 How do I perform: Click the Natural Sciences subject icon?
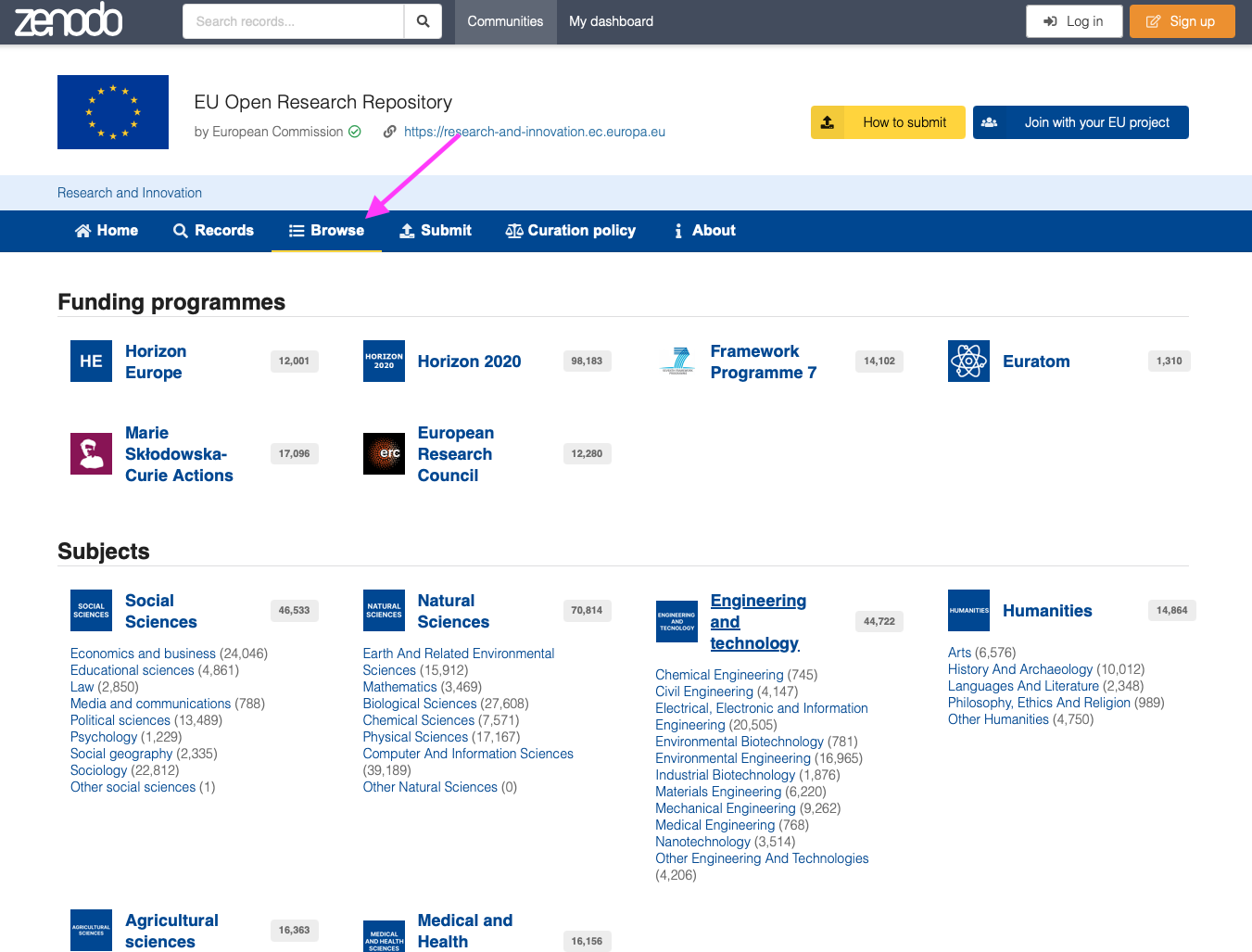384,611
